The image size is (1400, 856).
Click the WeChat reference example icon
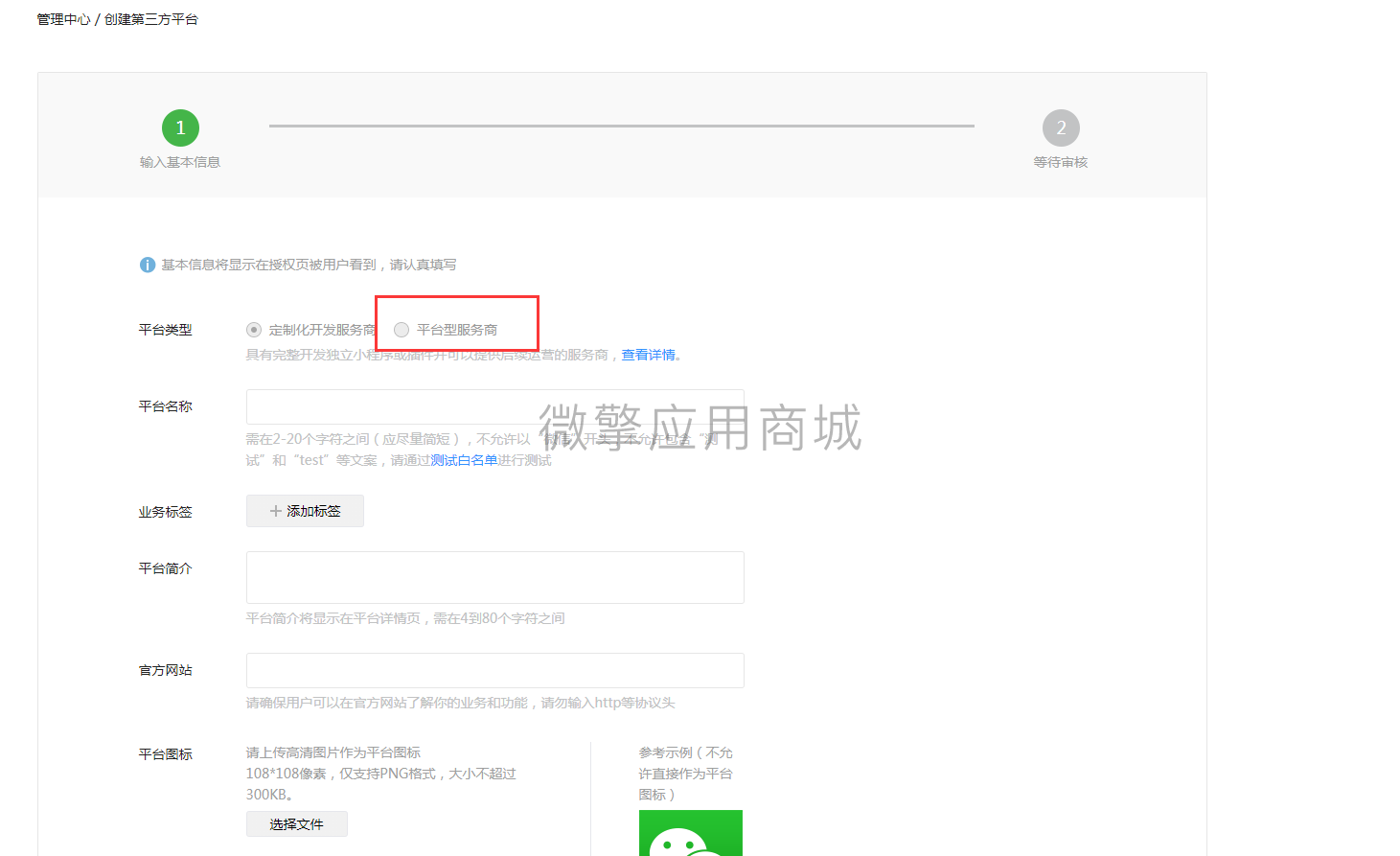691,833
